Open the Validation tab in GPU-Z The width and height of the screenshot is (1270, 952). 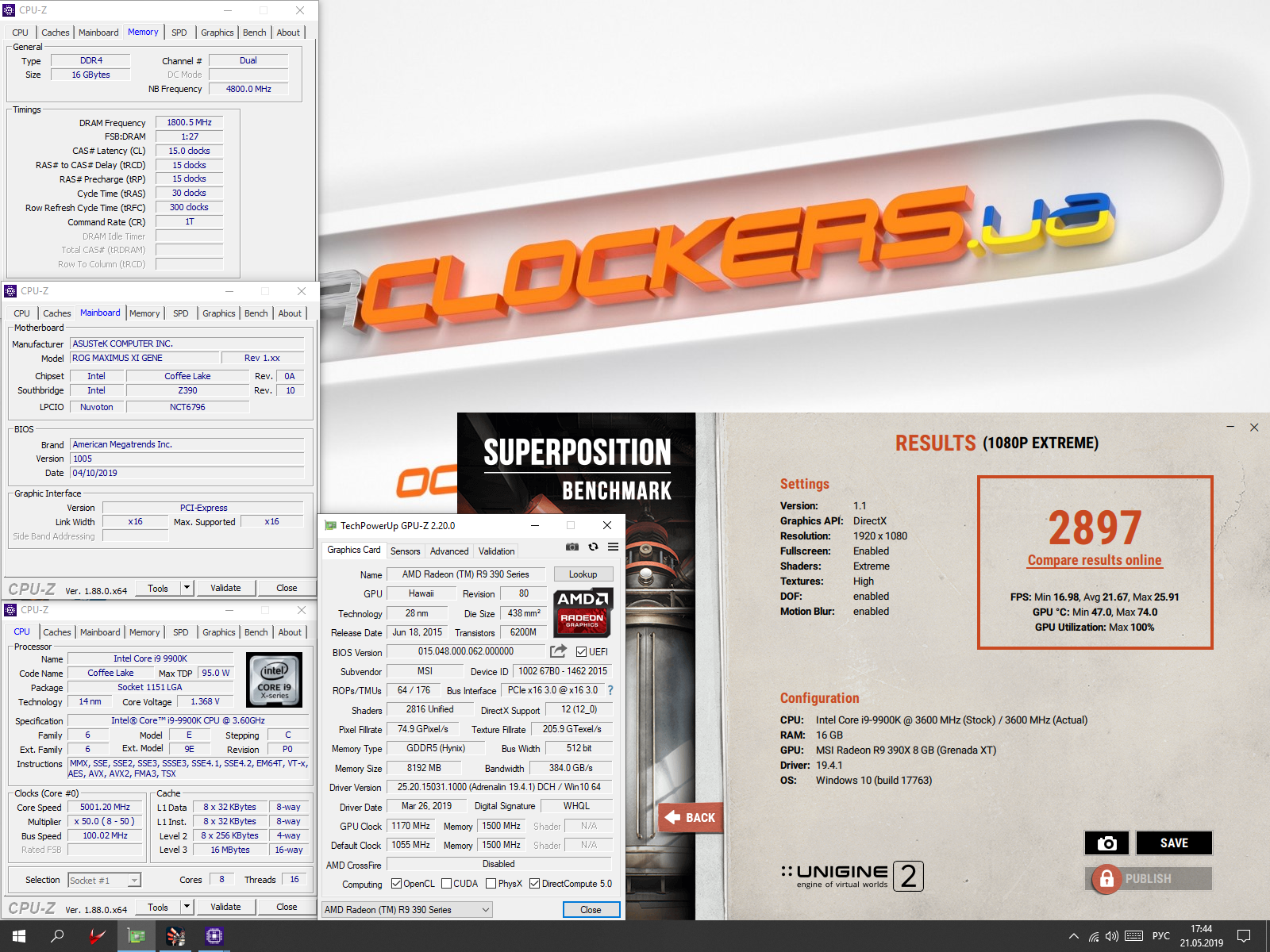tap(497, 551)
